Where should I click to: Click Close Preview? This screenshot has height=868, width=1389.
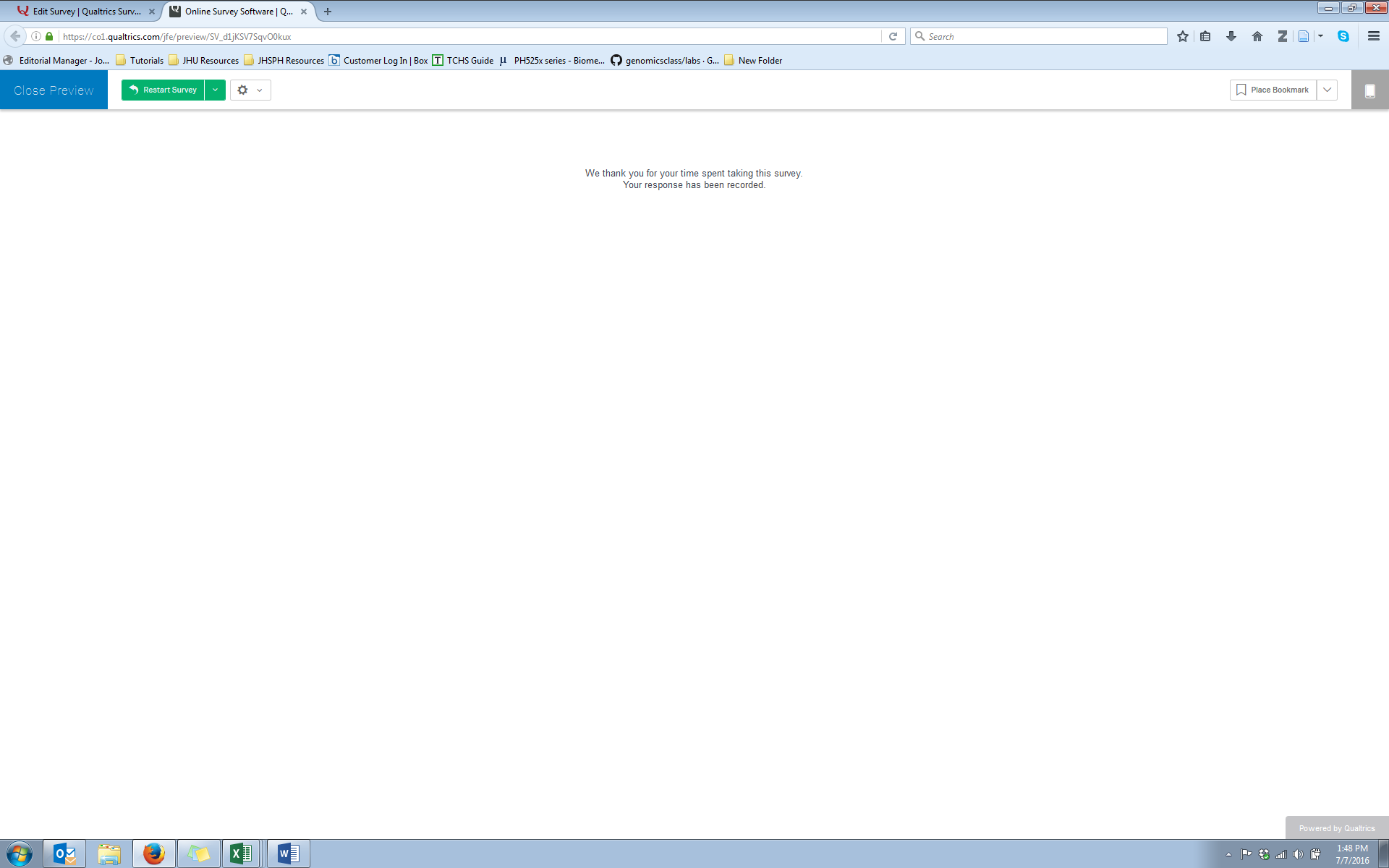point(54,90)
